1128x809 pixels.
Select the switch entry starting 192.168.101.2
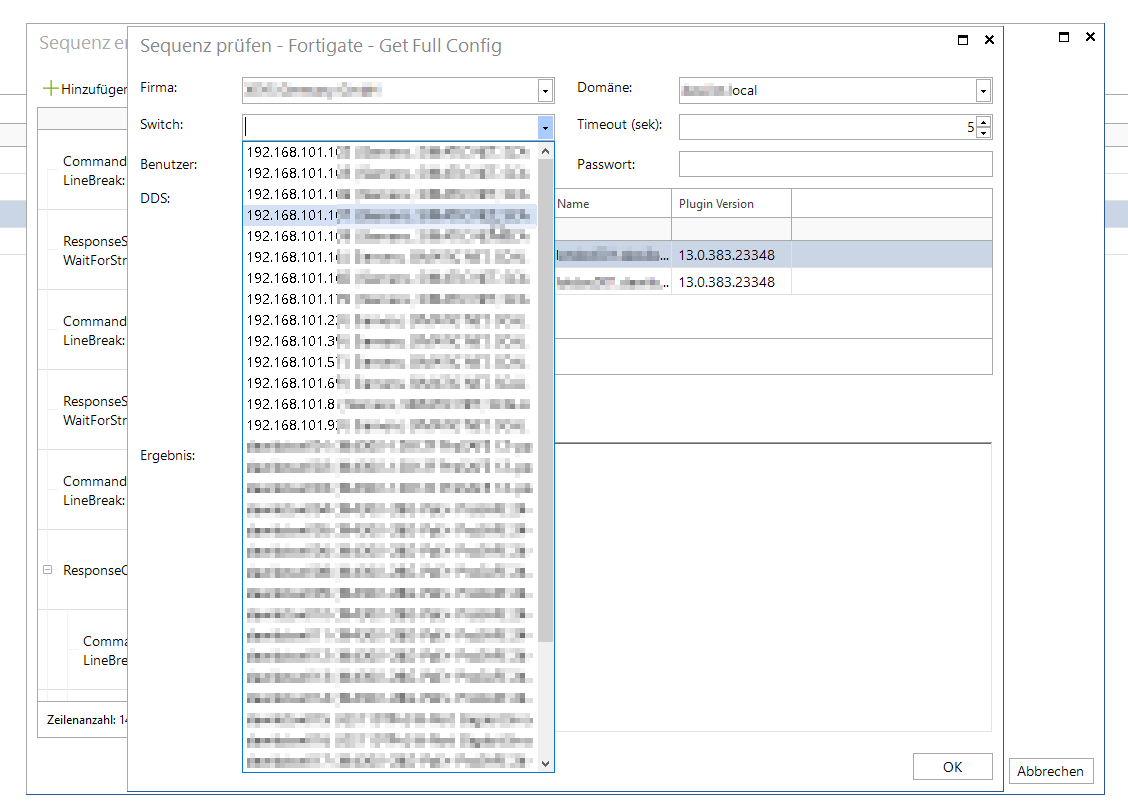click(390, 319)
